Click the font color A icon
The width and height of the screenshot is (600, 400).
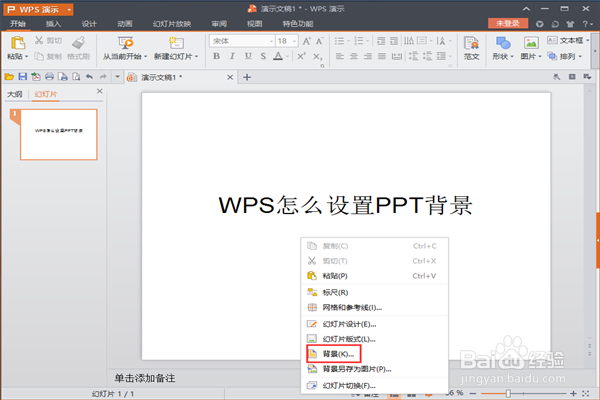(278, 56)
